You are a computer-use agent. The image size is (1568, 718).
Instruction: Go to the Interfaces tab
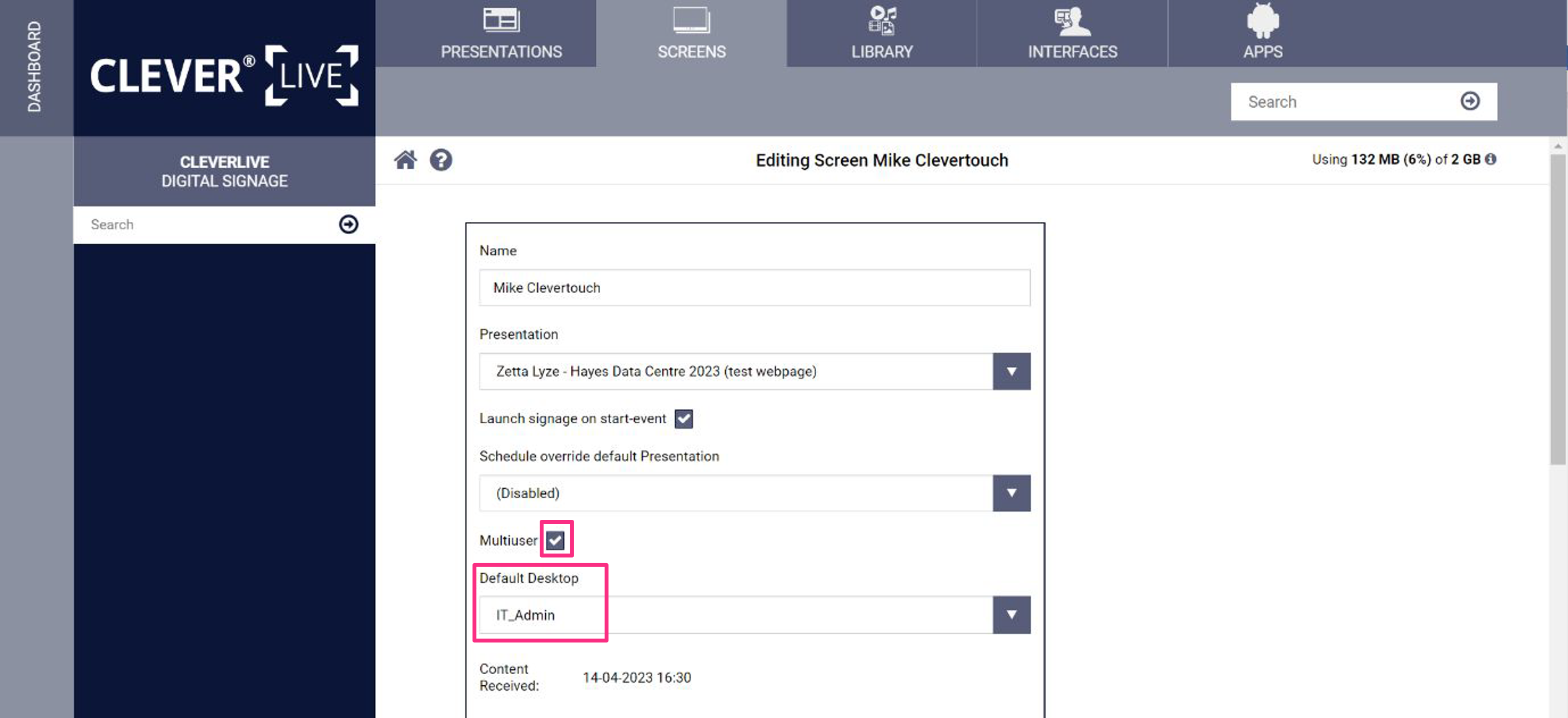pyautogui.click(x=1073, y=33)
